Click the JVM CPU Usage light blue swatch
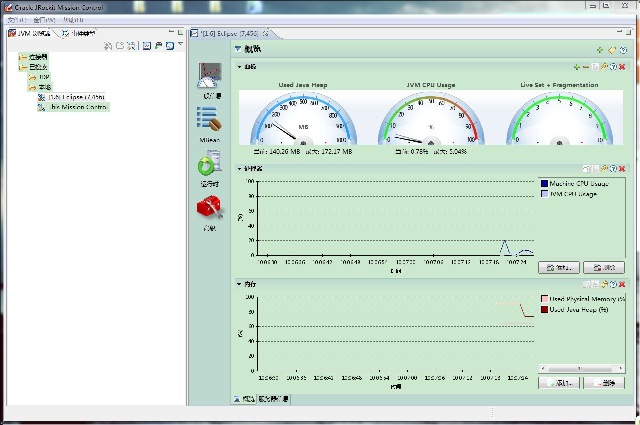Screen dimensions: 640x425 (544, 194)
